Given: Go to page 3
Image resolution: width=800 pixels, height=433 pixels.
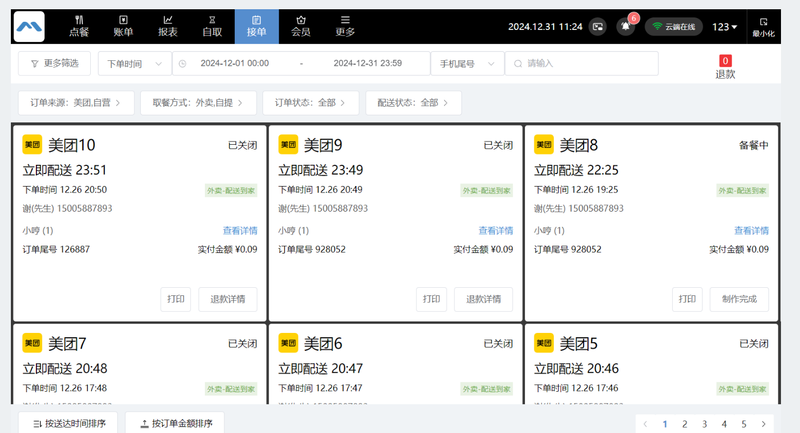Looking at the screenshot, I should (704, 424).
